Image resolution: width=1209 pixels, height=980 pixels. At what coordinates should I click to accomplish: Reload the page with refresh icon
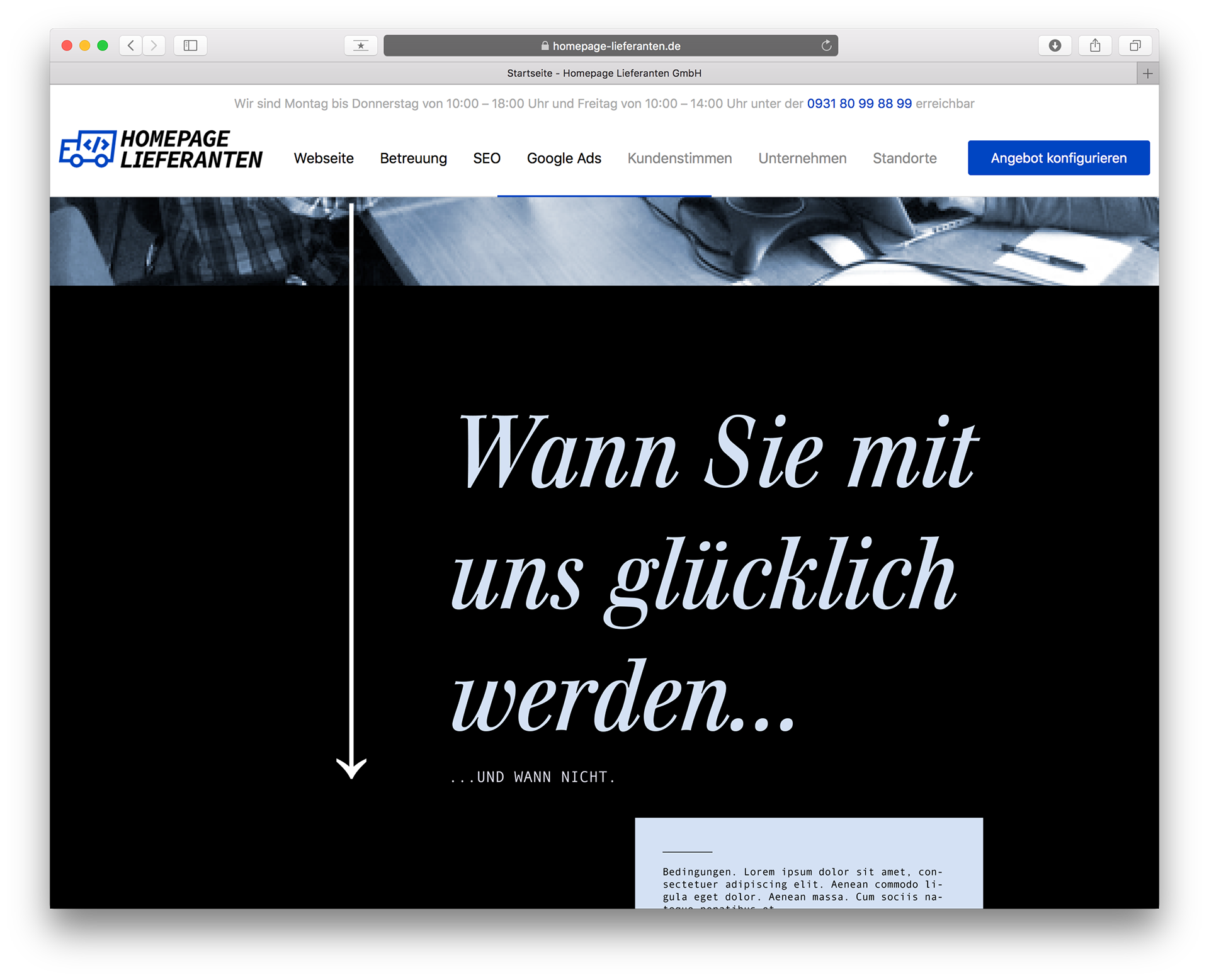(x=826, y=45)
